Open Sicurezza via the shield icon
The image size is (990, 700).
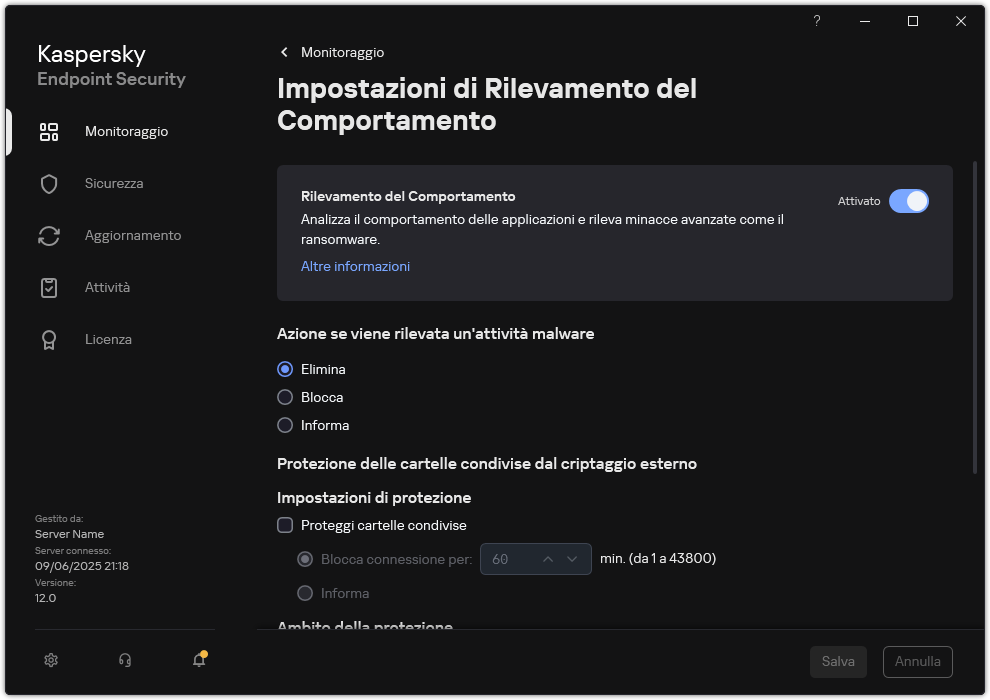pos(49,183)
